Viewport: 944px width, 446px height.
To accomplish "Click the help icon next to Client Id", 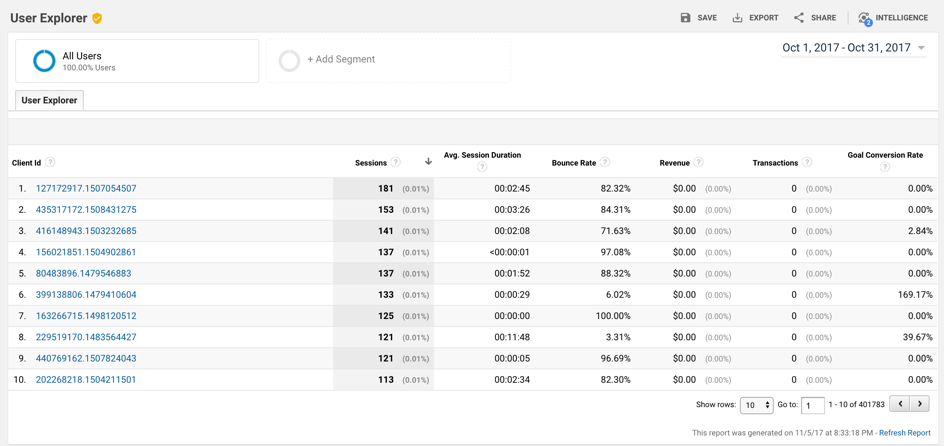I will pos(51,163).
